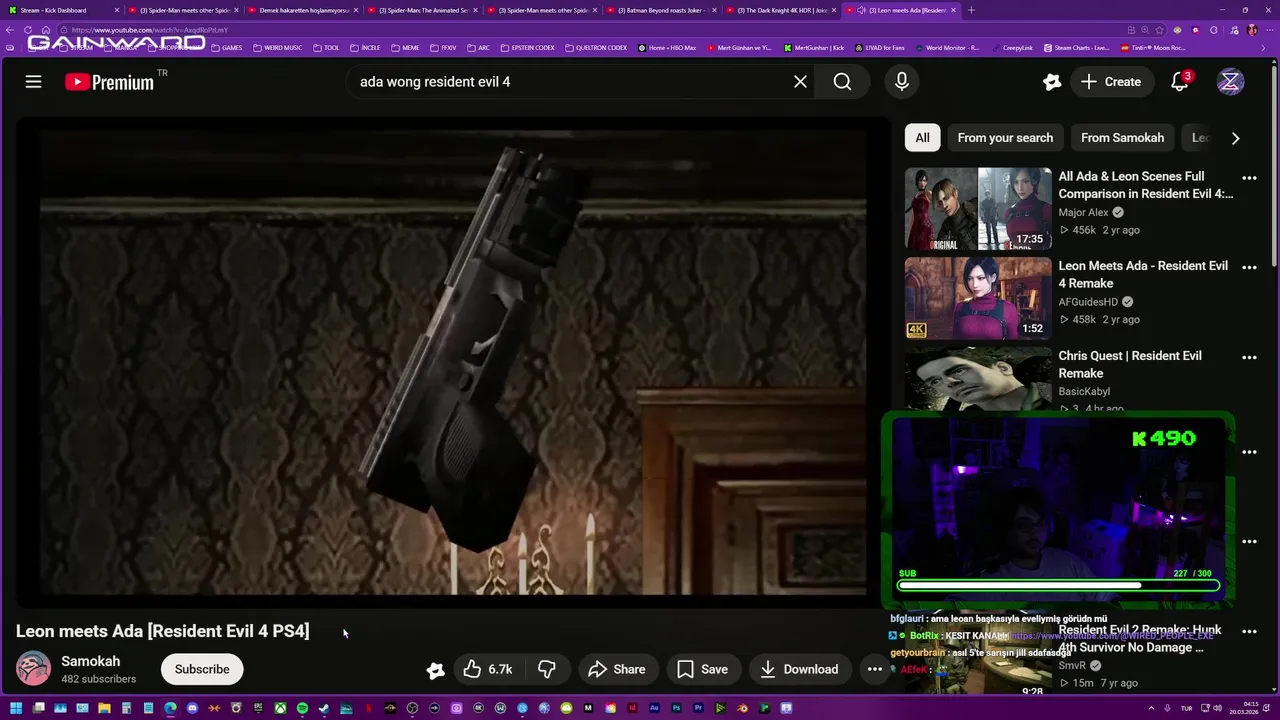Start voice search with the microphone
1280x720 pixels.
coord(902,82)
